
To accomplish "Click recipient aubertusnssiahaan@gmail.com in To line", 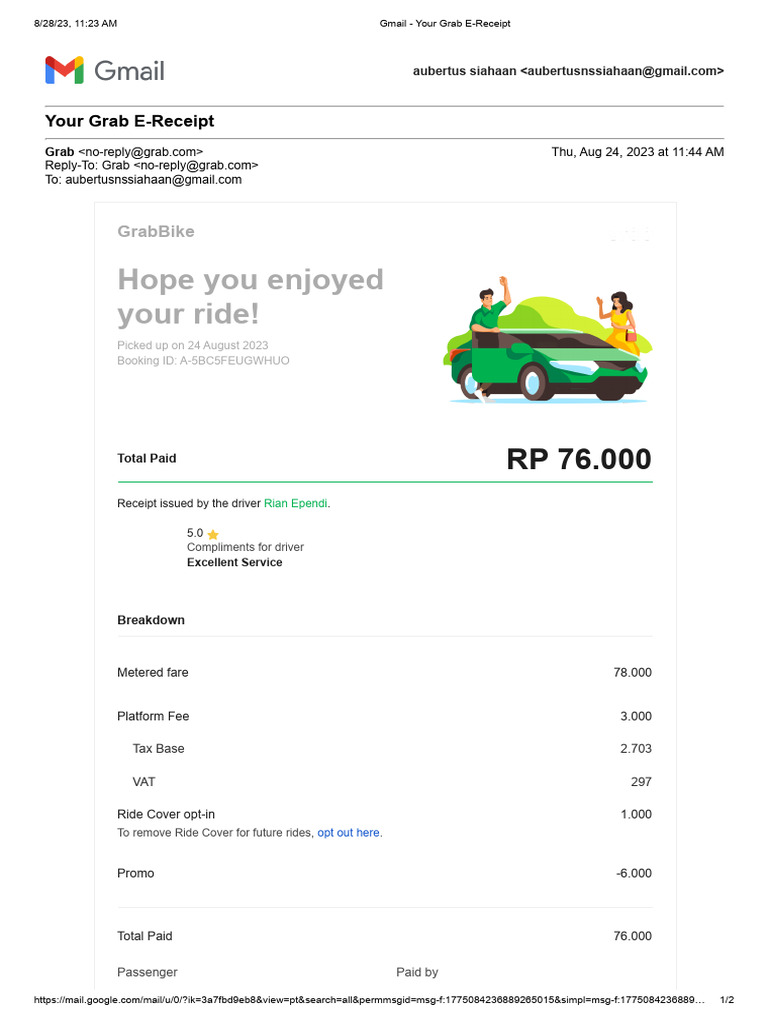I will 153,180.
